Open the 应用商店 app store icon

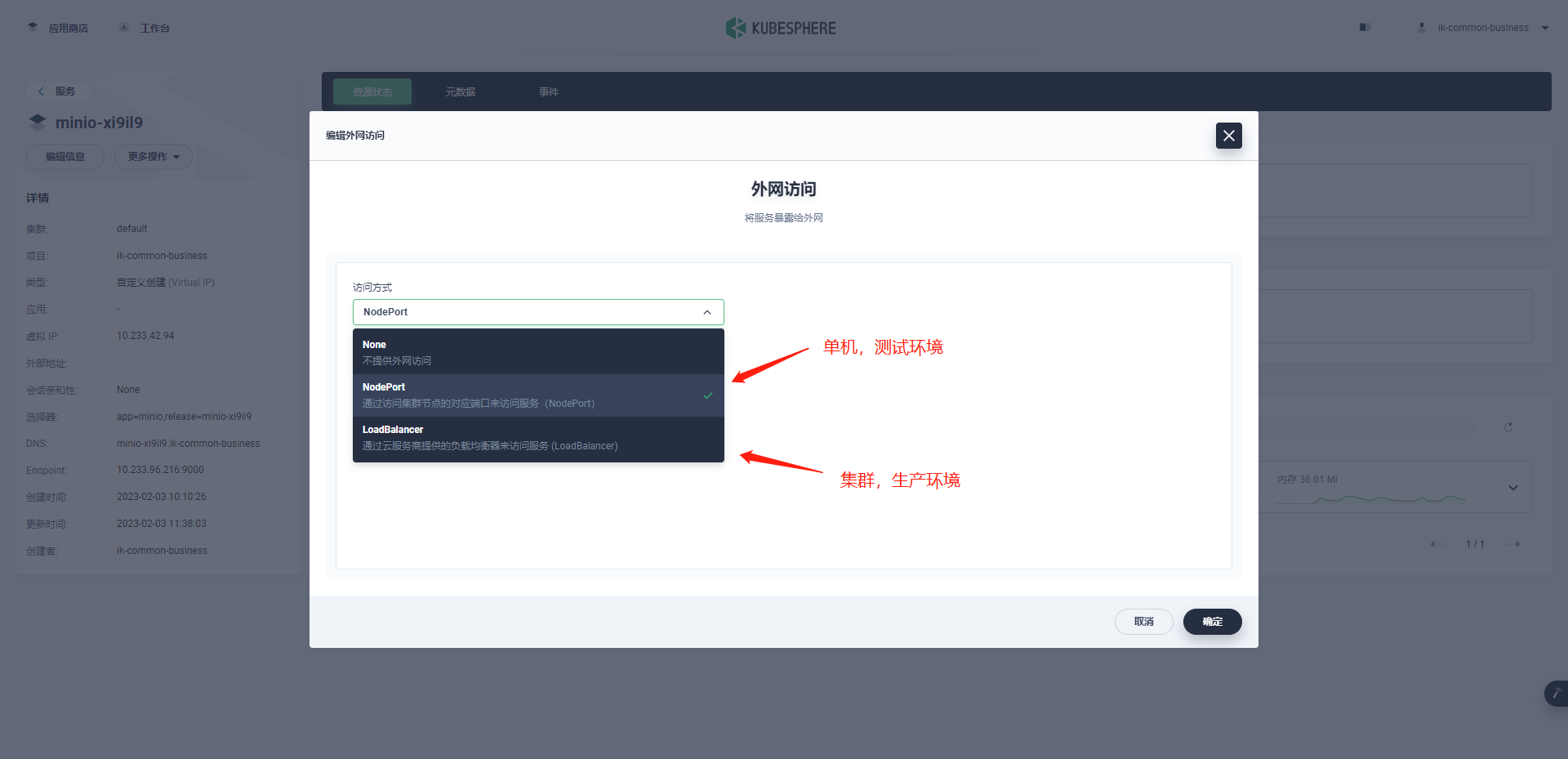[x=33, y=25]
